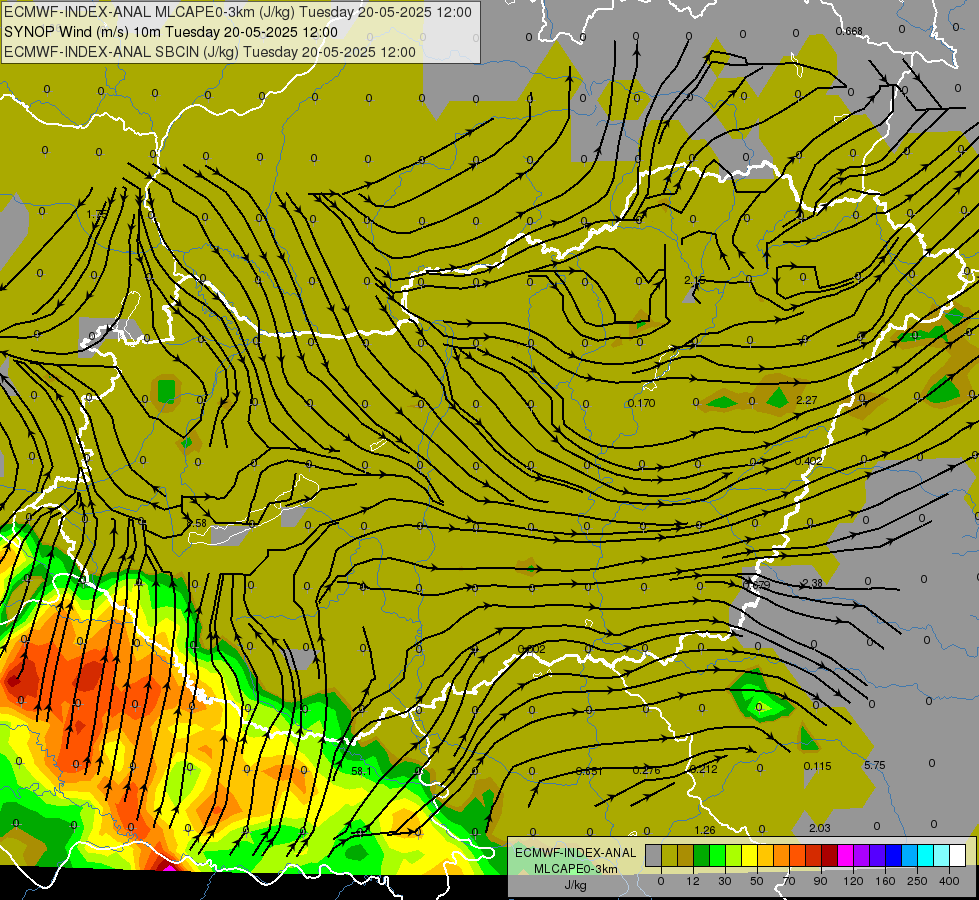Viewport: 979px width, 900px height.
Task: Click the orange legend swatch before 70
Action: (x=782, y=855)
